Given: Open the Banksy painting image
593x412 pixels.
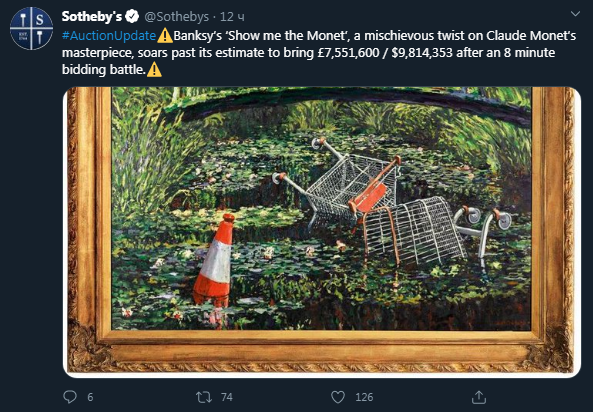Looking at the screenshot, I should 321,232.
